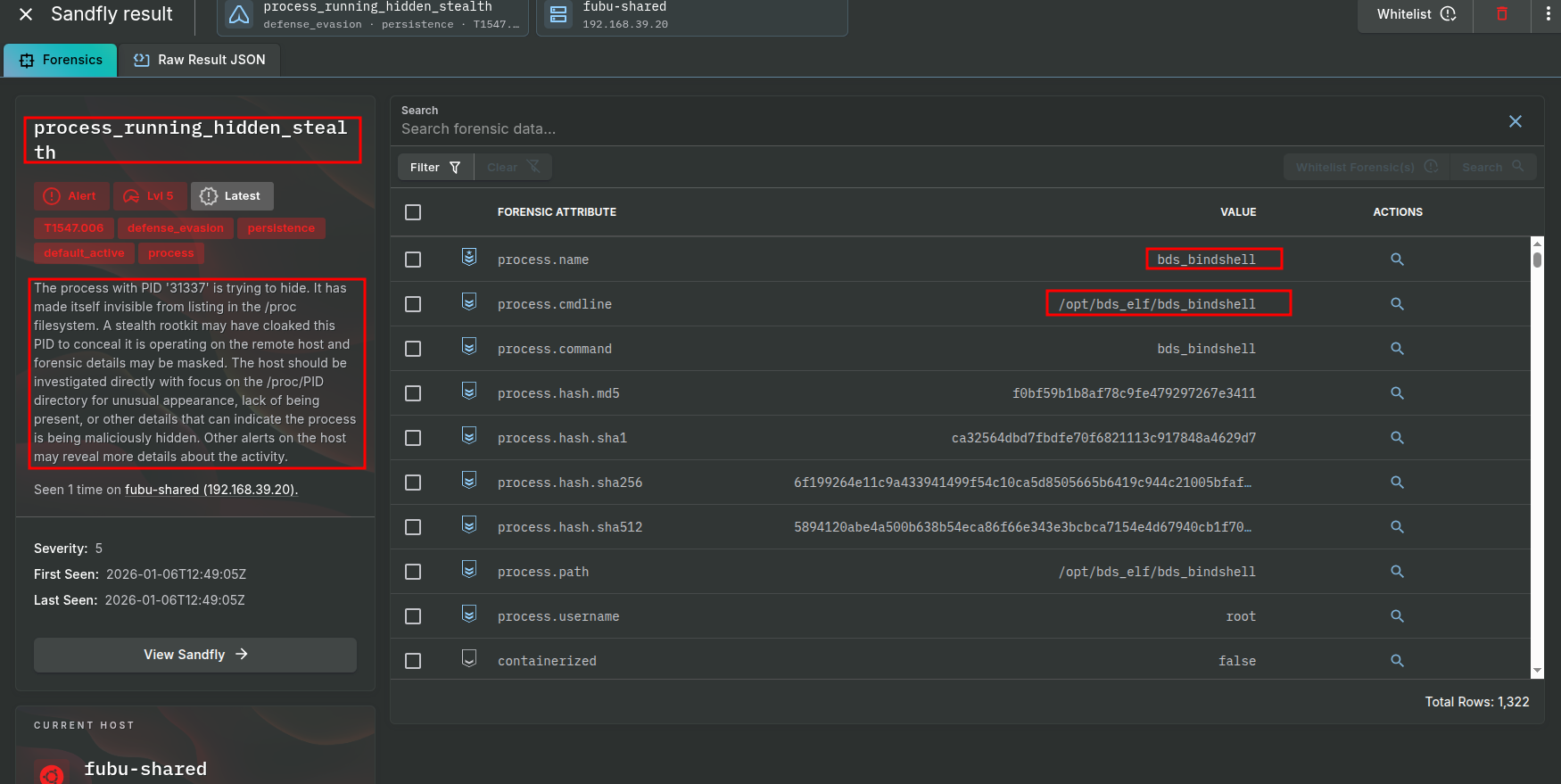Close the Sandfly result panel
Viewport: 1561px width, 784px height.
pyautogui.click(x=26, y=14)
